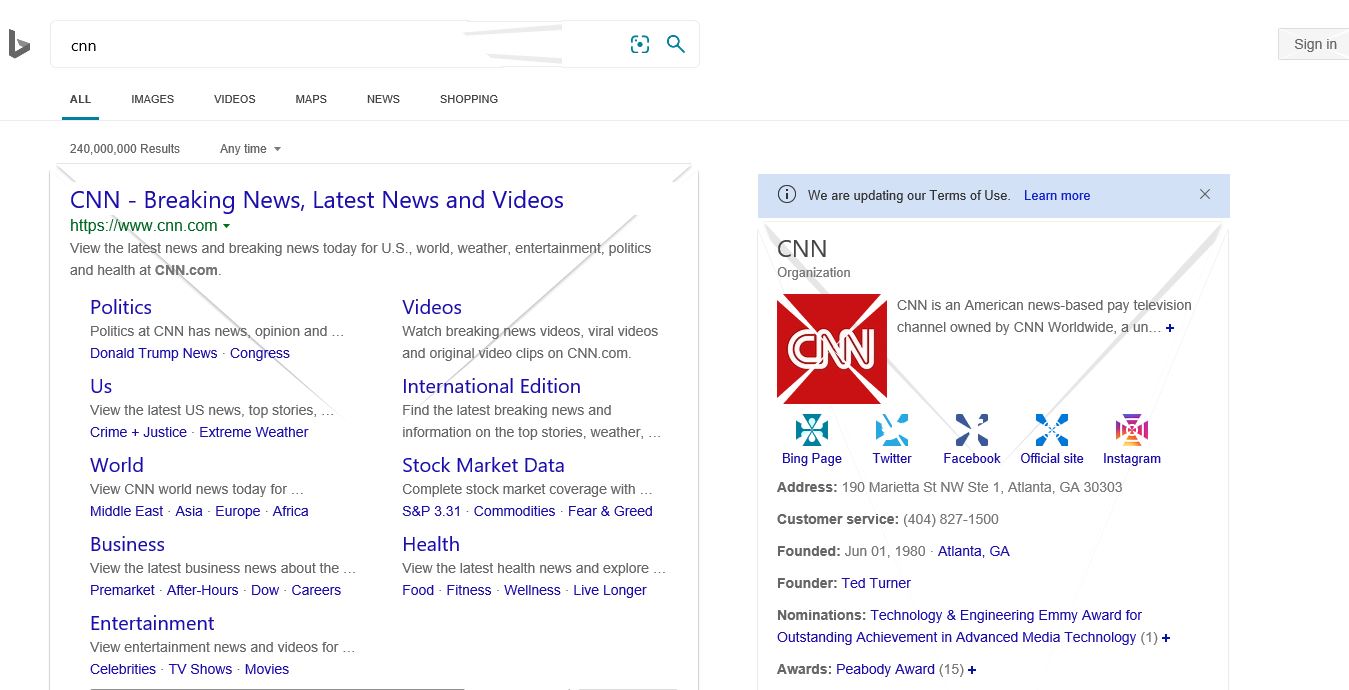Switch to the IMAGES tab
This screenshot has width=1349, height=690.
click(x=152, y=99)
